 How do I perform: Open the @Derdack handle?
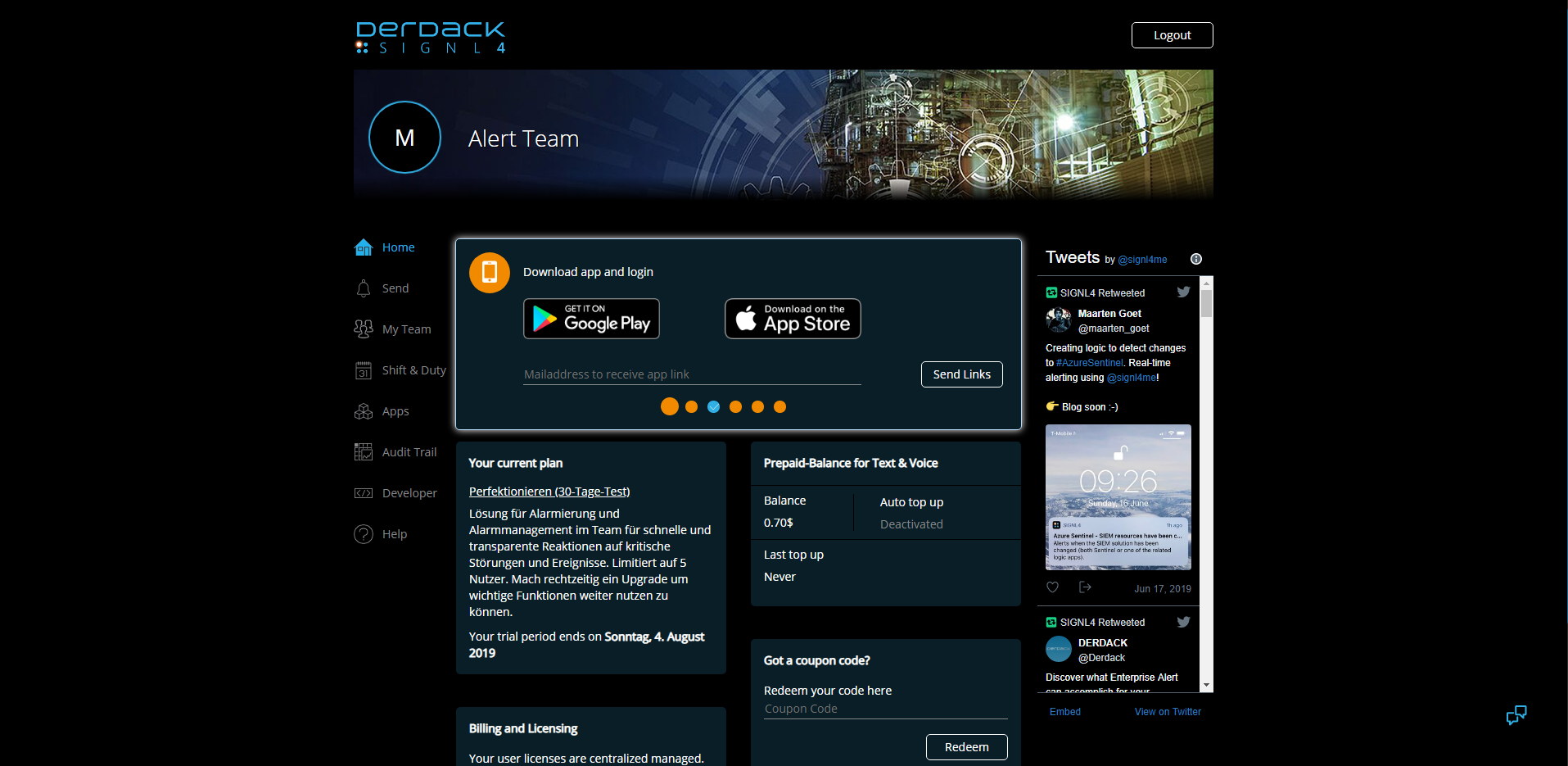1101,658
